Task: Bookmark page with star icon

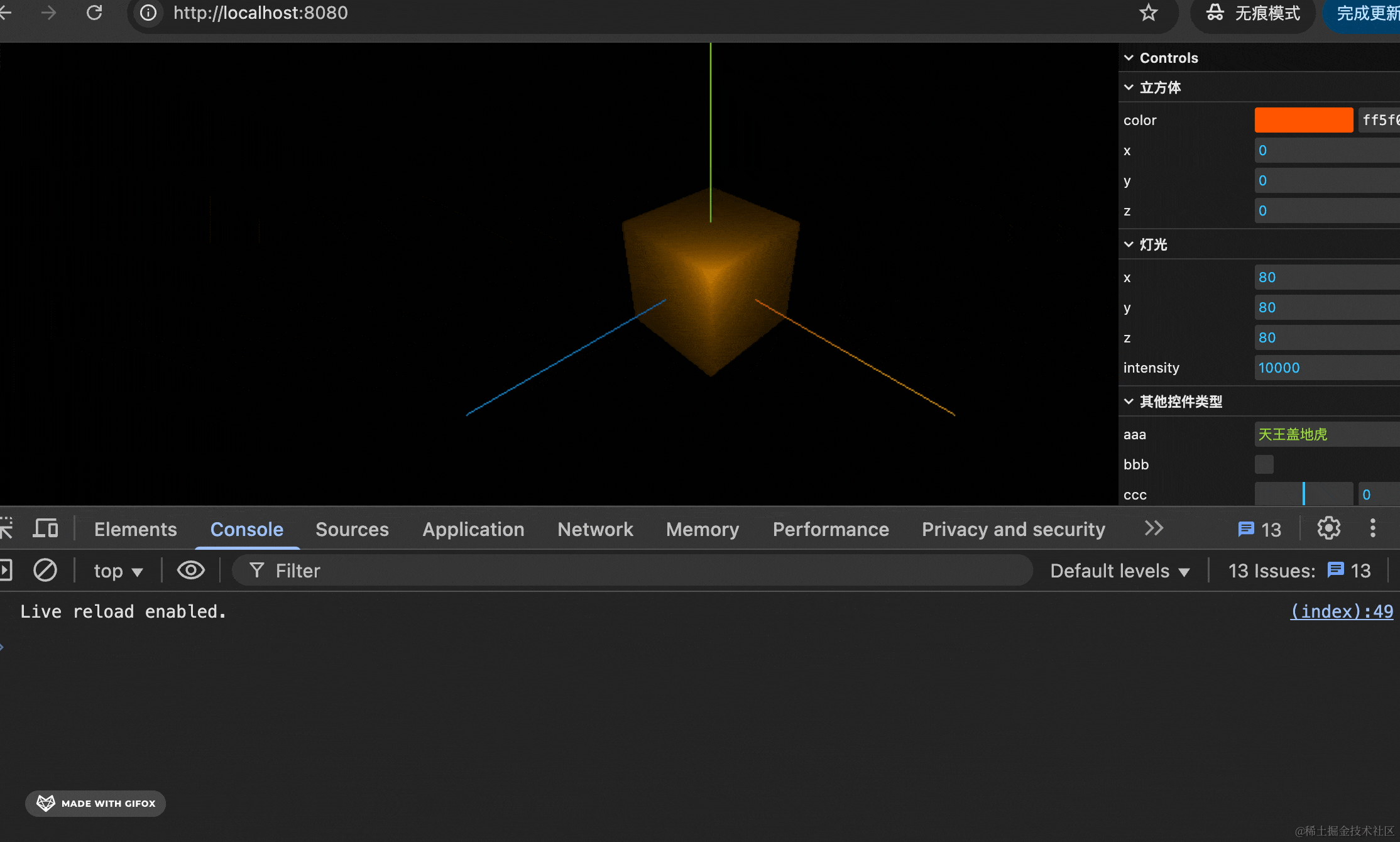Action: tap(1148, 13)
